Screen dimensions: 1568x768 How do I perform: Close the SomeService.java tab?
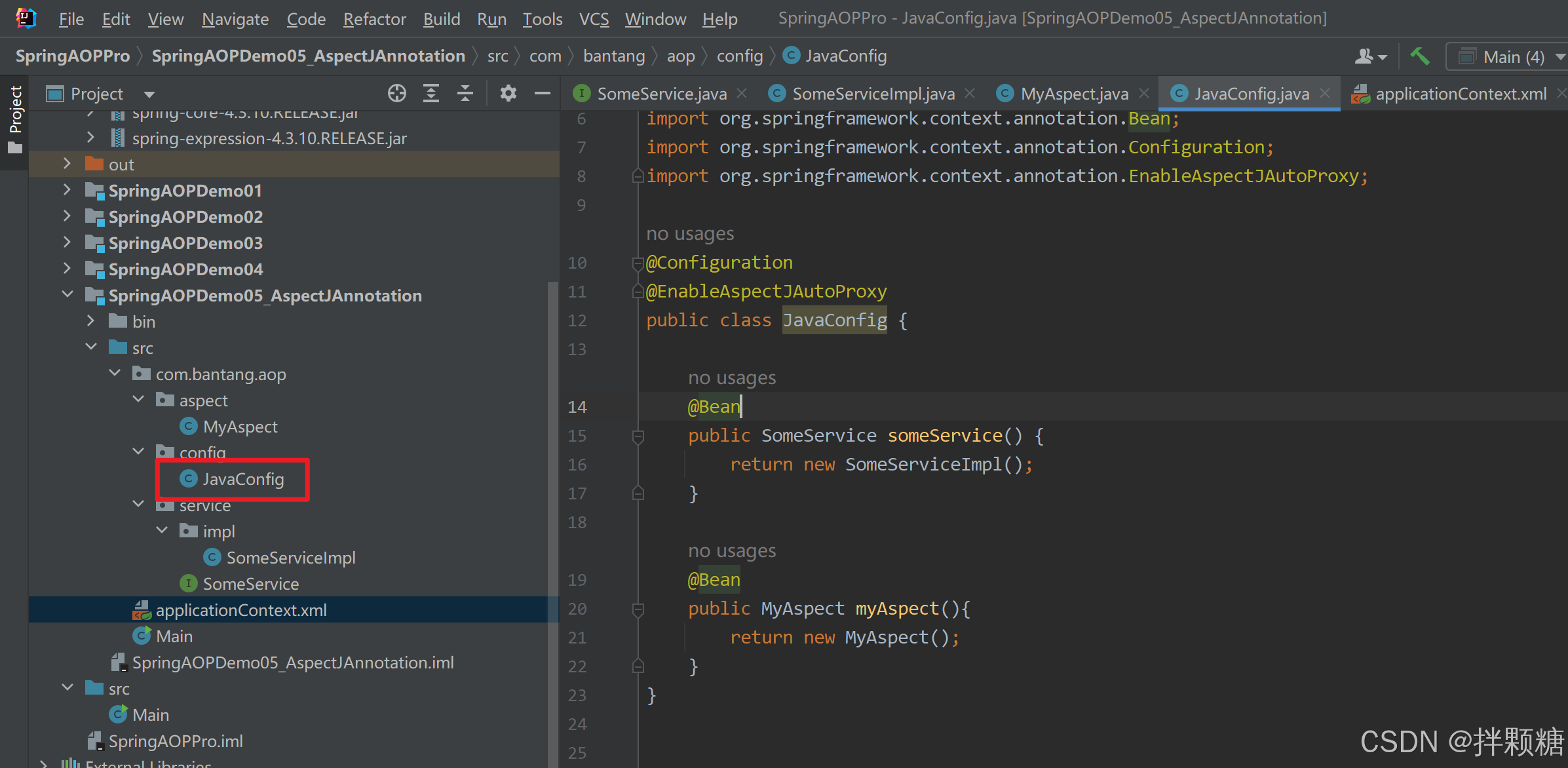click(742, 94)
